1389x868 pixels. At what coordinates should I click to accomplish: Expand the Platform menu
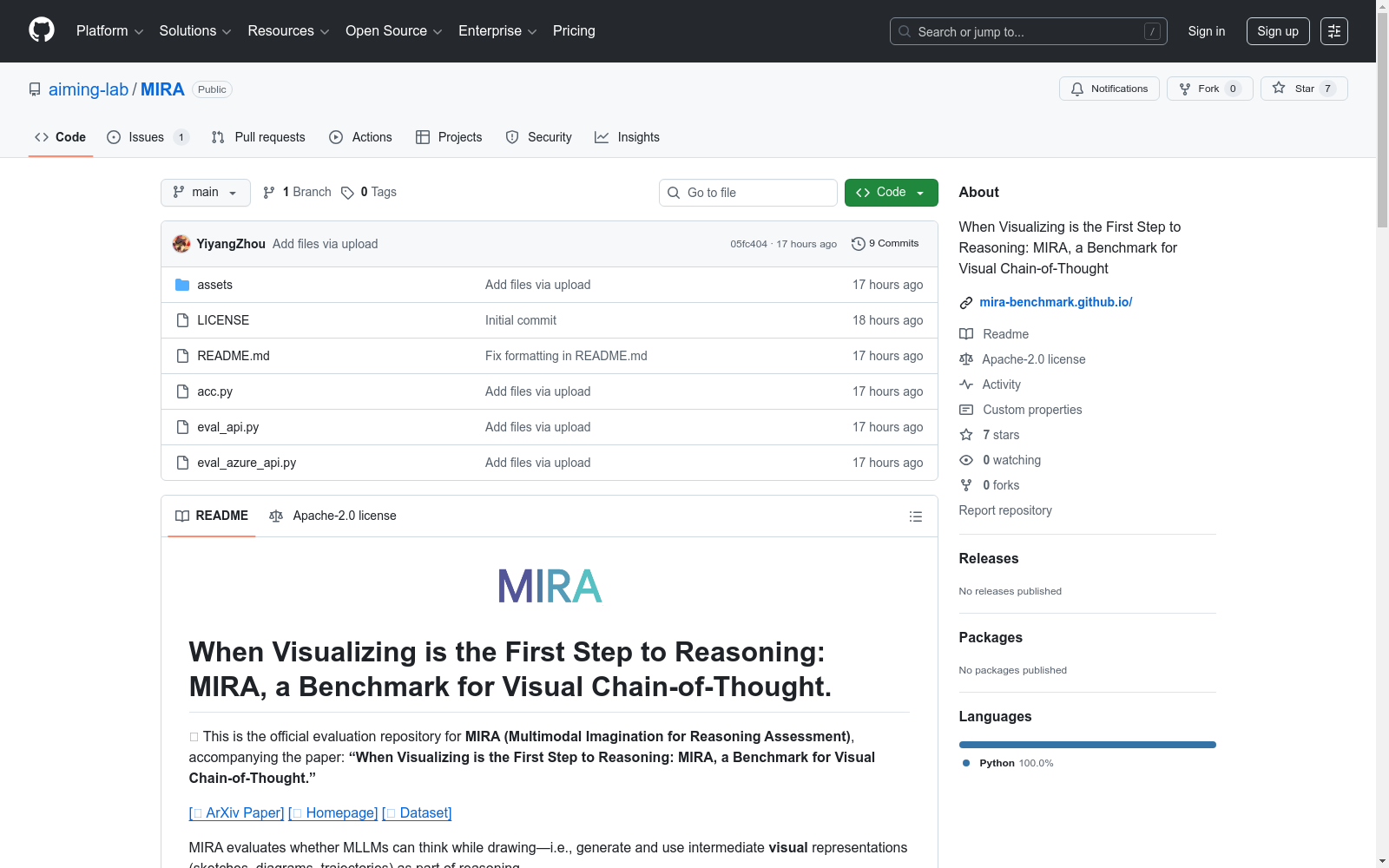coord(110,31)
